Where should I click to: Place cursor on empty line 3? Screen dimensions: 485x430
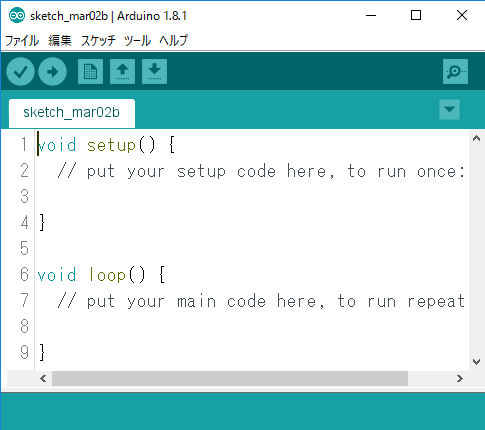pyautogui.click(x=250, y=196)
